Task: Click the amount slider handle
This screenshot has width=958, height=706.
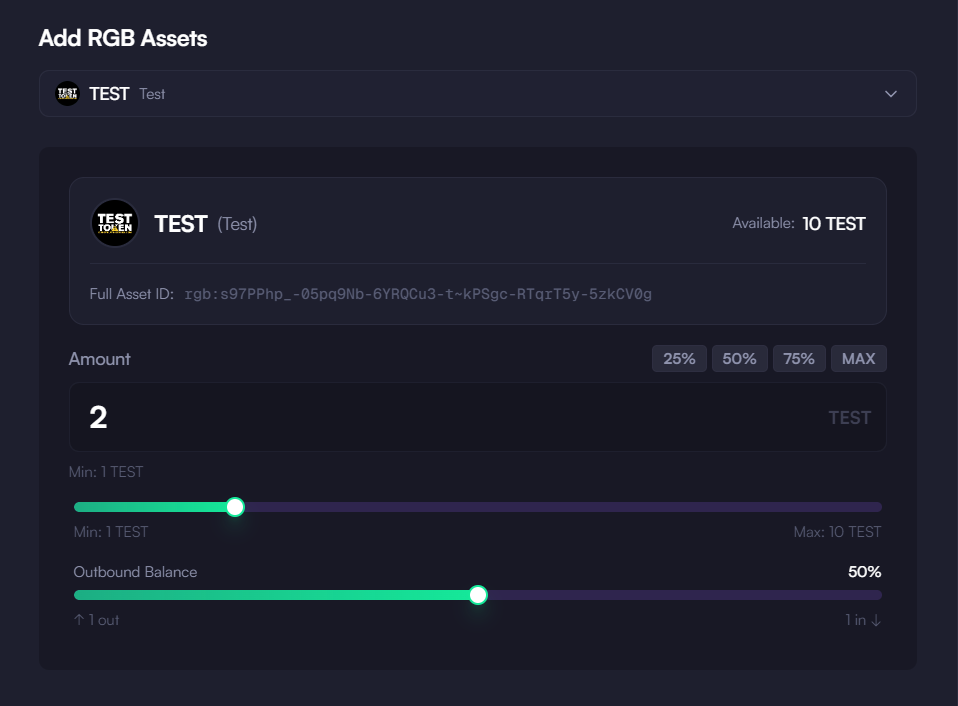Action: pyautogui.click(x=235, y=507)
